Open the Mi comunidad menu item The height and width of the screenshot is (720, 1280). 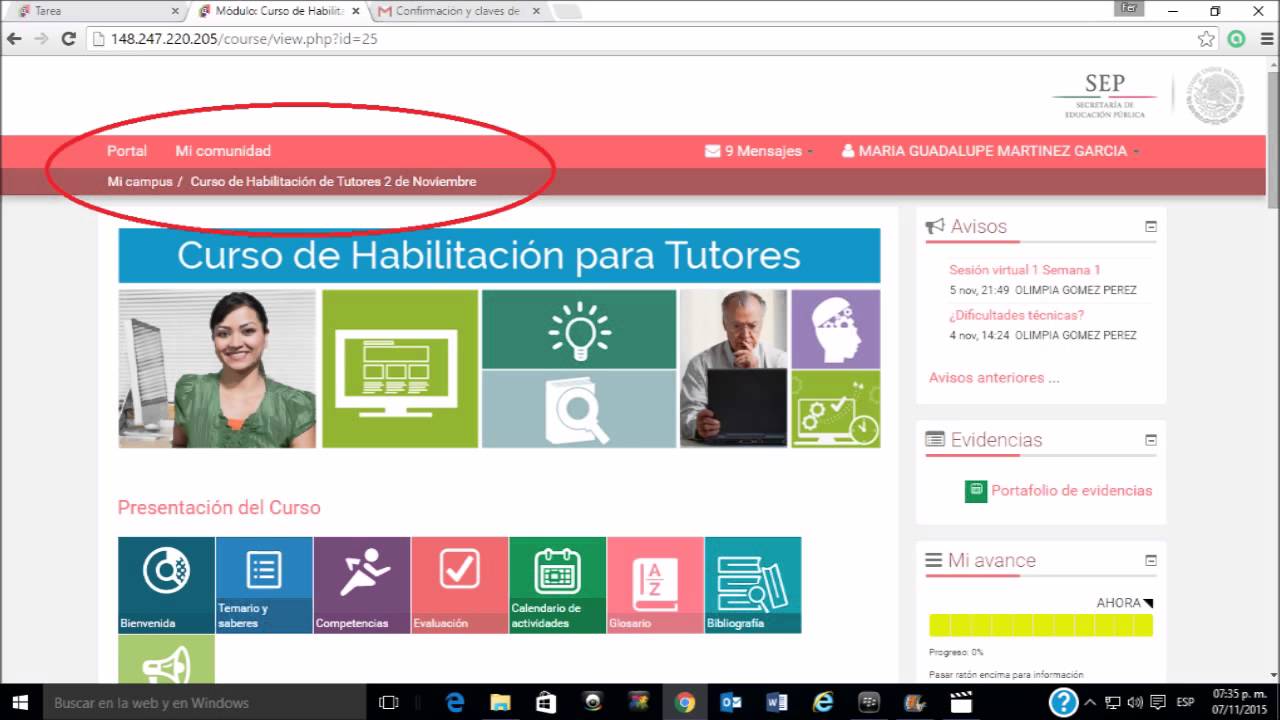223,151
